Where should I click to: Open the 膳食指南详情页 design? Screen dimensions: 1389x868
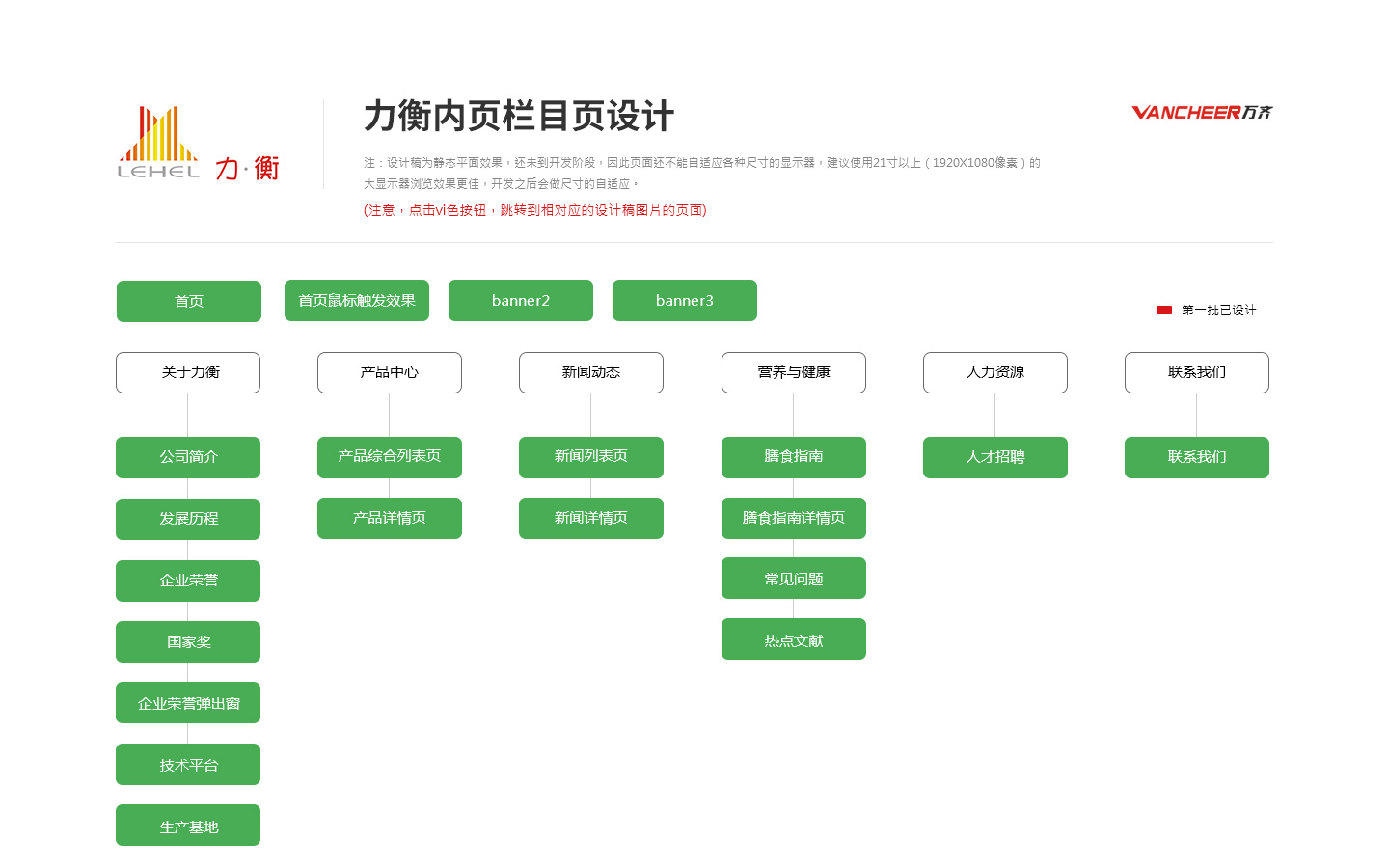tap(794, 518)
